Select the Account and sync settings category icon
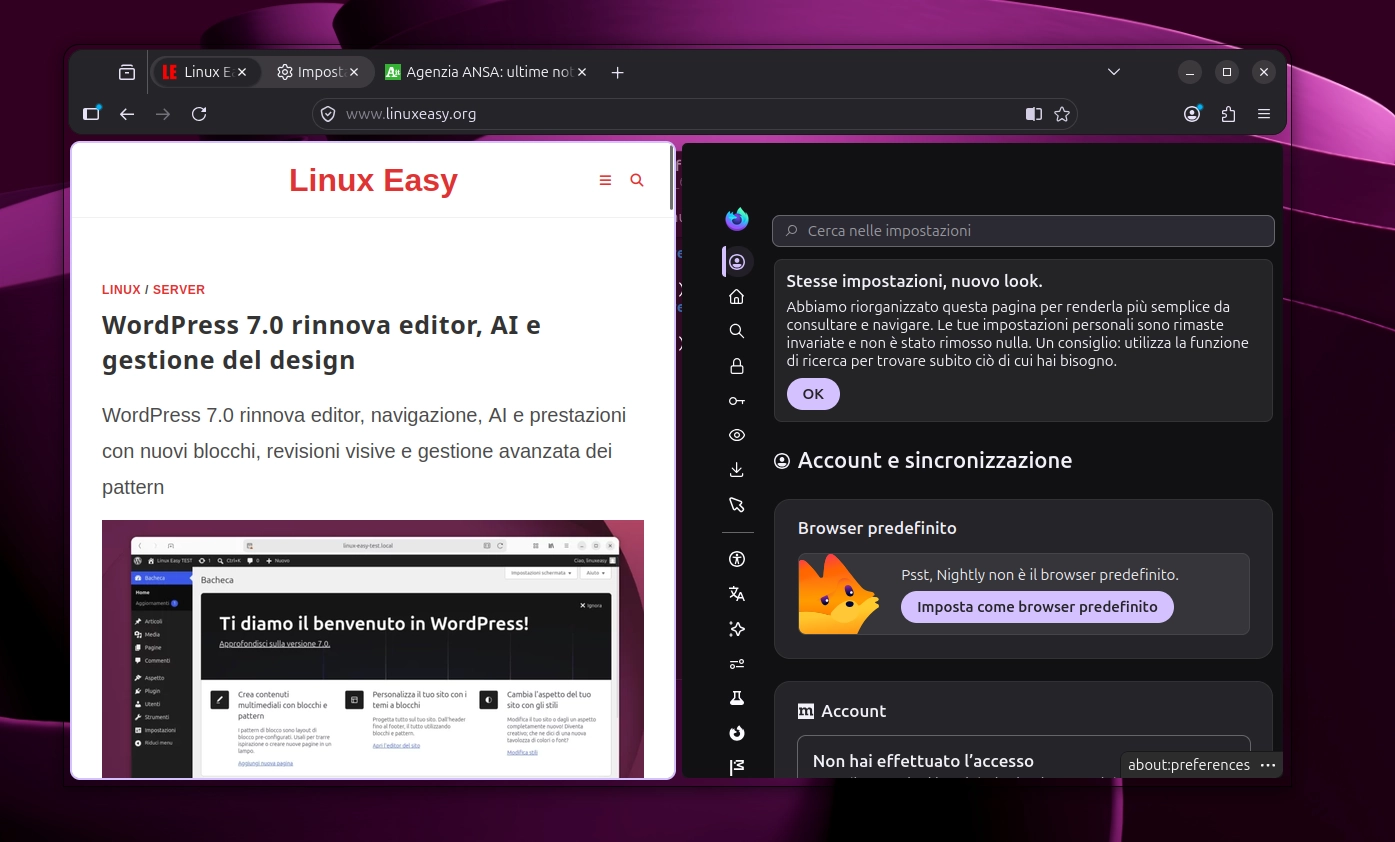Image resolution: width=1395 pixels, height=842 pixels. pos(737,262)
